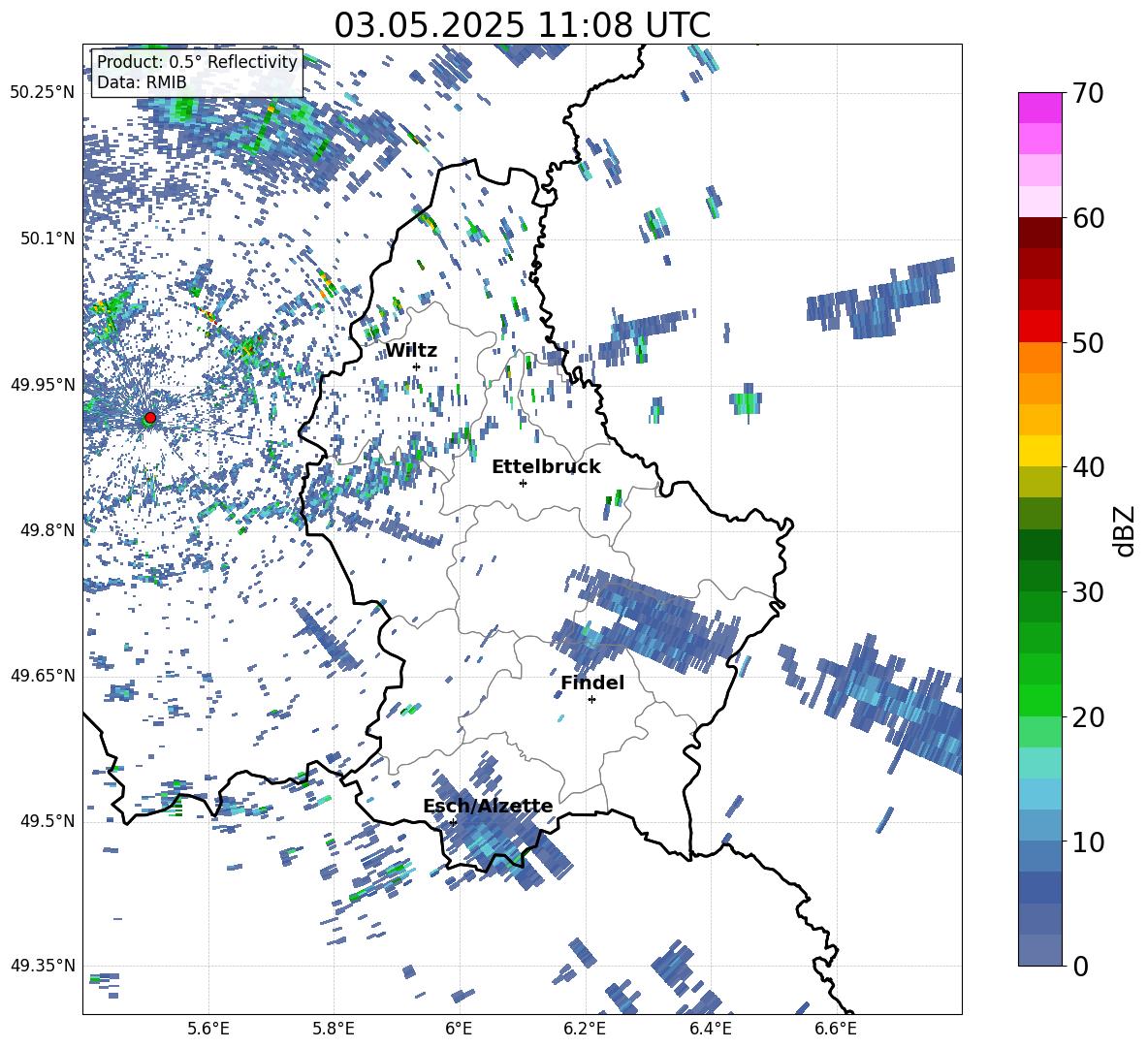1148x1048 pixels.
Task: Click the Esch/Alzette city label
Action: 488,806
